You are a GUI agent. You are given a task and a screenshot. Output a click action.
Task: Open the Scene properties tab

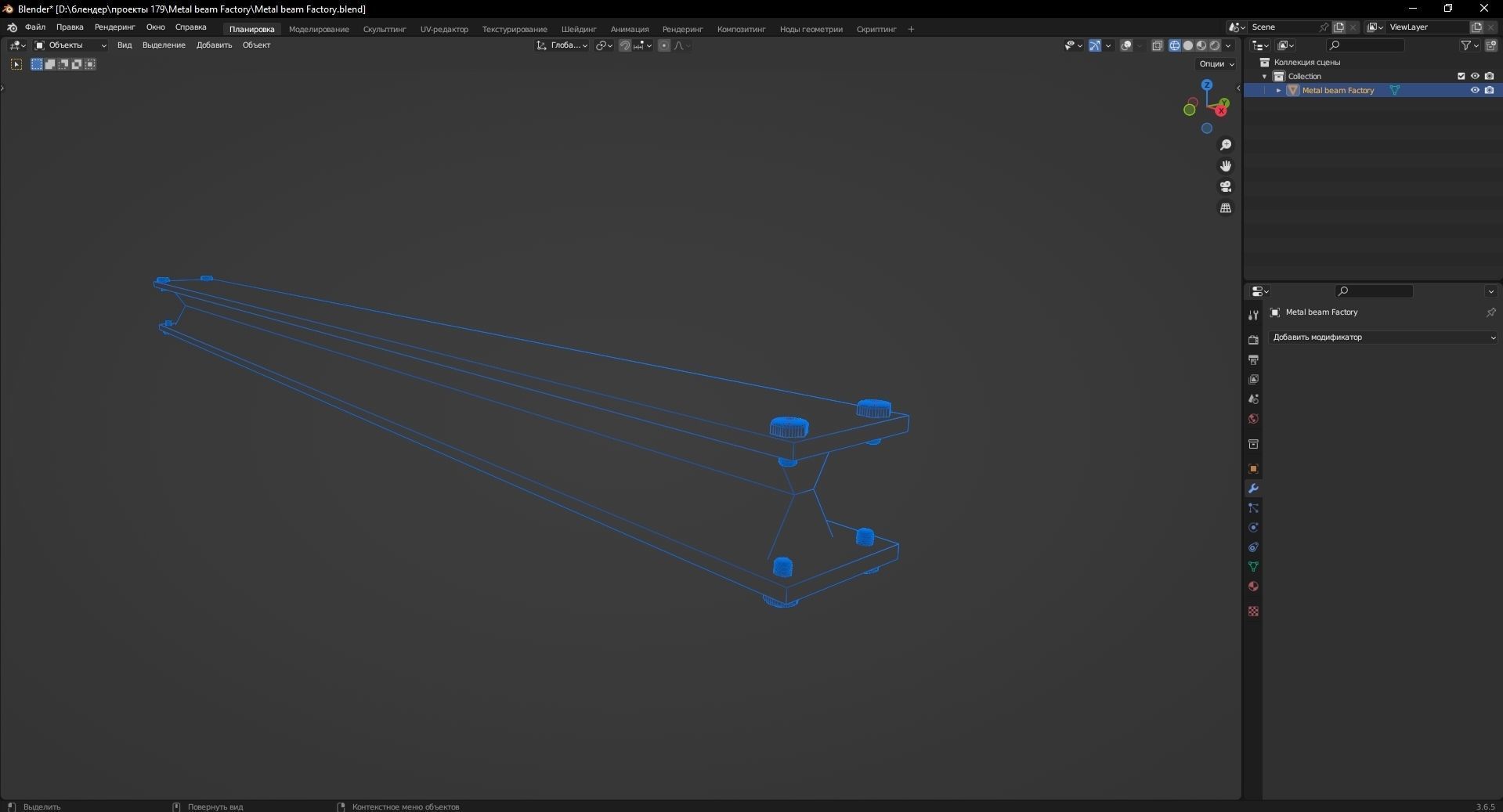click(x=1253, y=399)
